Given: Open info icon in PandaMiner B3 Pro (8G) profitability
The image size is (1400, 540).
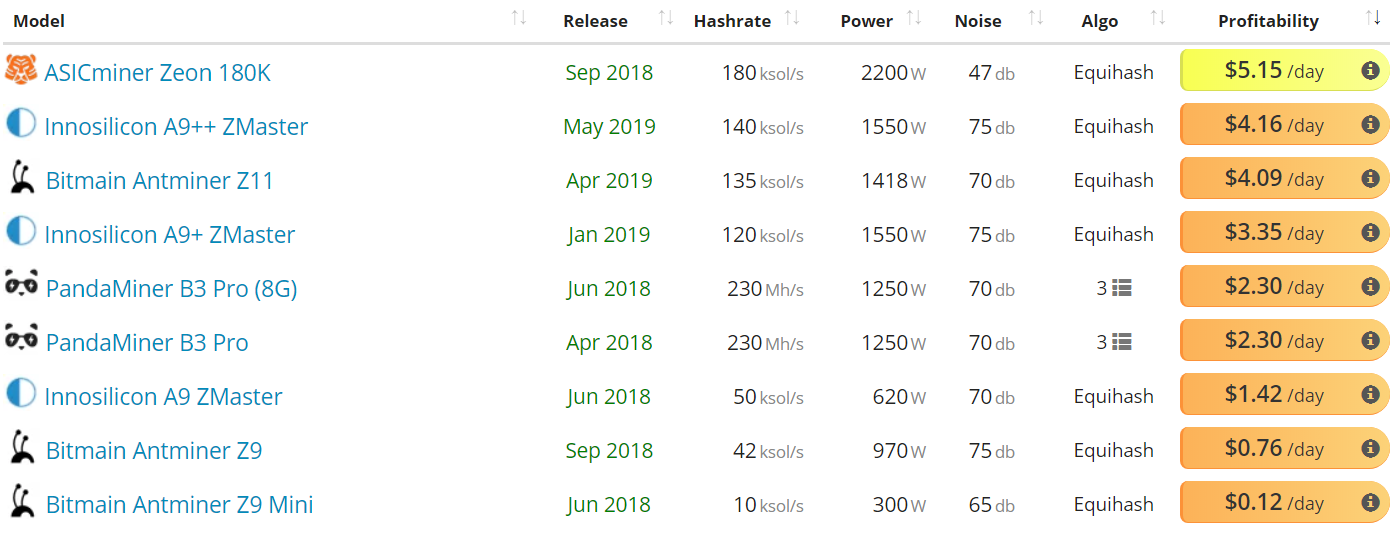Looking at the screenshot, I should click(1371, 287).
